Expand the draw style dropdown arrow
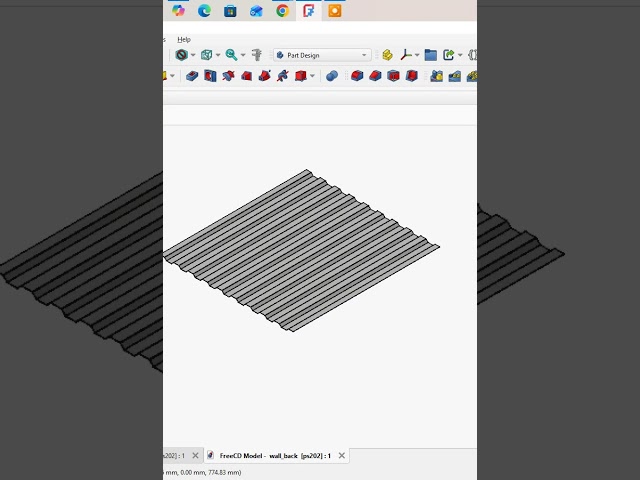 click(x=193, y=55)
